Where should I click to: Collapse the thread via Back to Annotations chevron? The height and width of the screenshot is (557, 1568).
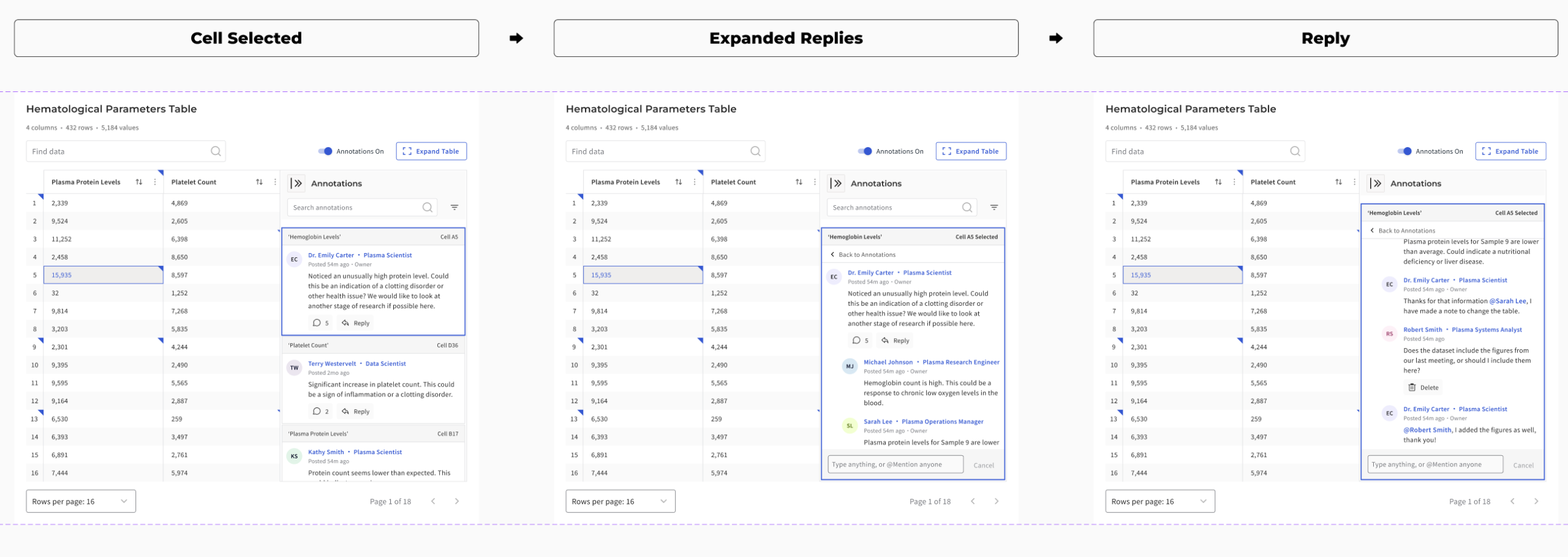[x=832, y=254]
